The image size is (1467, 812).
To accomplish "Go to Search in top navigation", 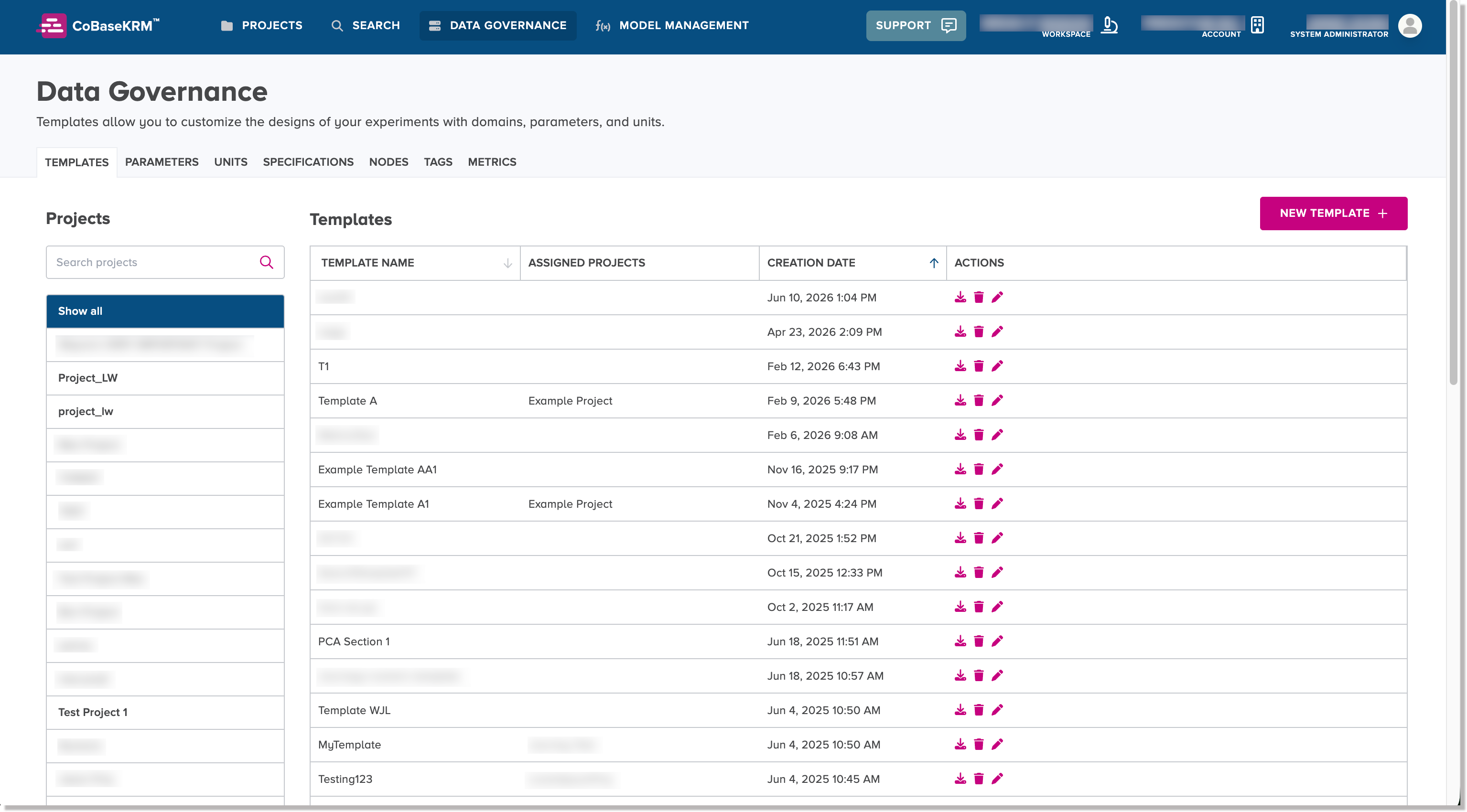I will pyautogui.click(x=366, y=26).
